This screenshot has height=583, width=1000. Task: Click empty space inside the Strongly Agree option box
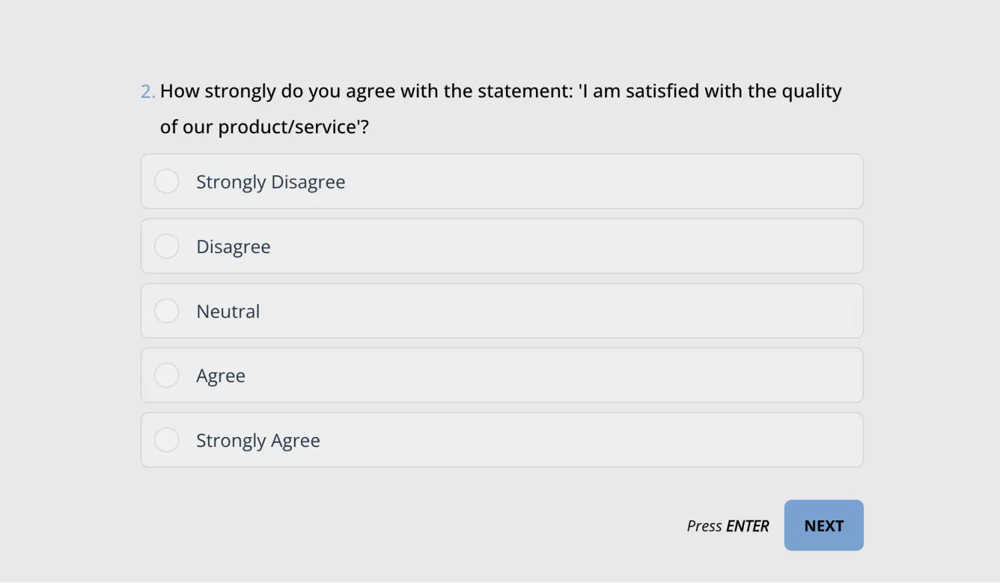(600, 441)
